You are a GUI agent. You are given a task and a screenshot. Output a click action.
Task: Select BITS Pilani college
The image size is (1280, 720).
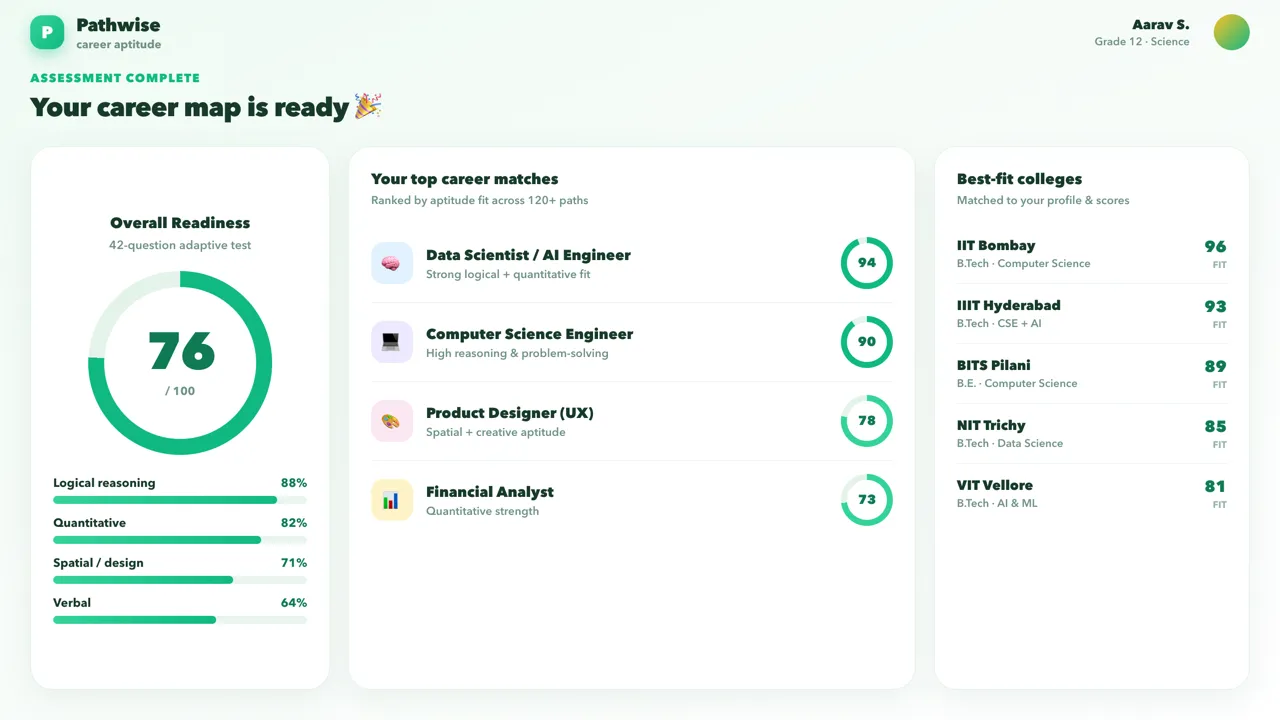1092,374
